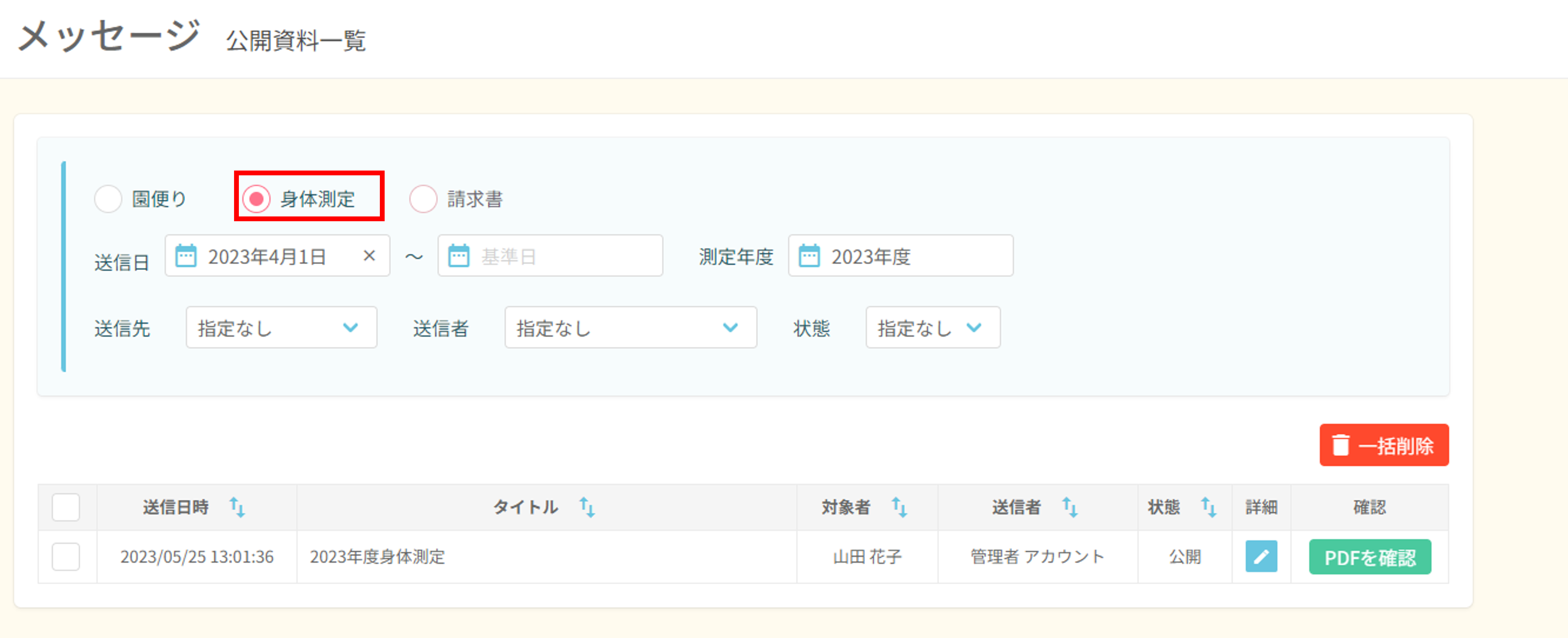Click the sender 管理者 アカウント cell

[x=1037, y=557]
